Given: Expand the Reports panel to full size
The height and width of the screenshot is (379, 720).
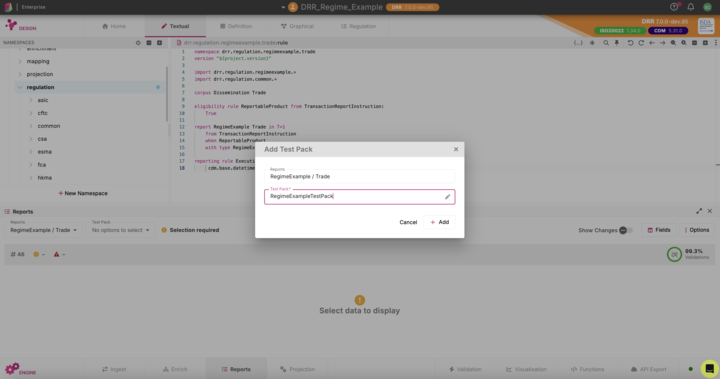Looking at the screenshot, I should [x=699, y=211].
